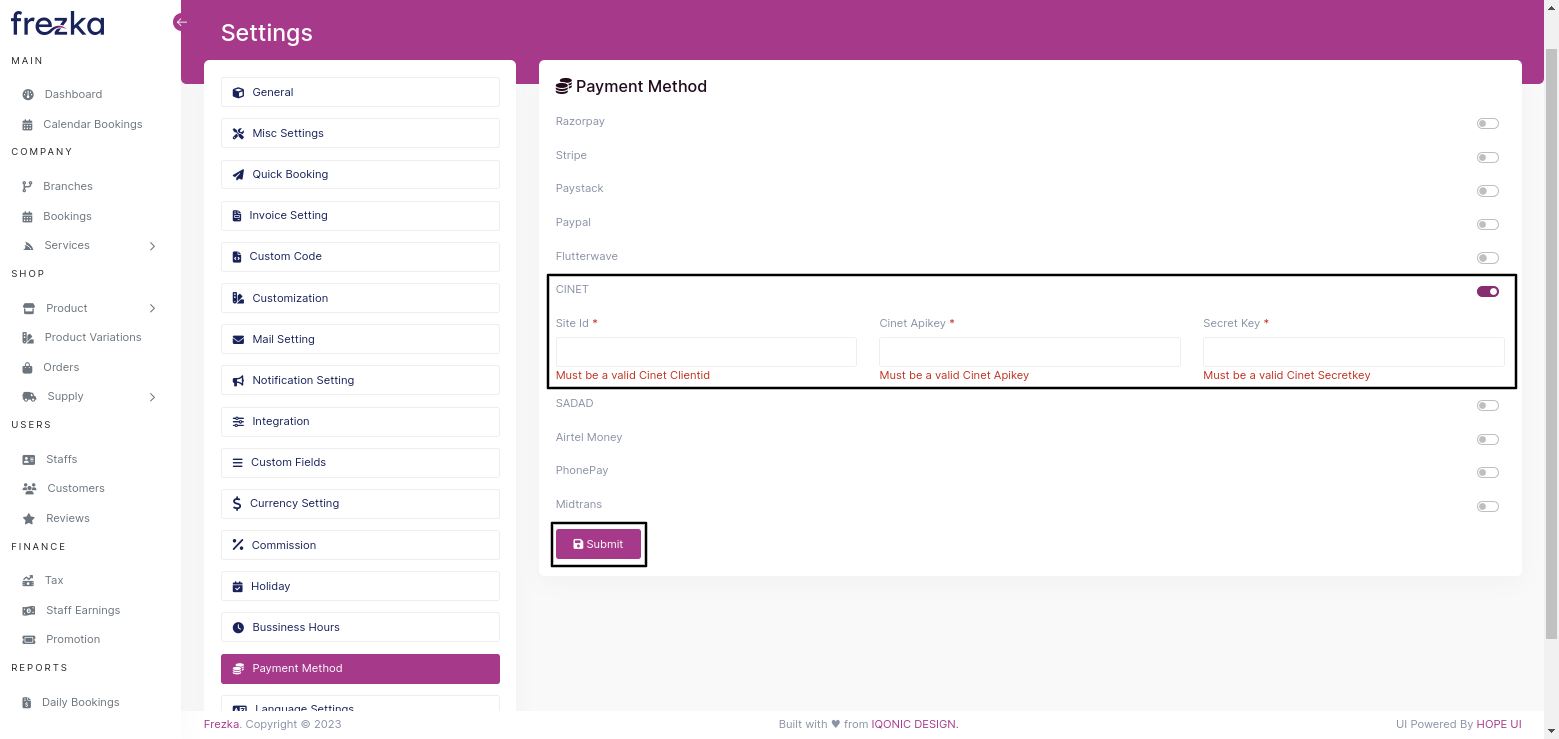1559x739 pixels.
Task: Click the Tax icon in sidebar
Action: [28, 580]
